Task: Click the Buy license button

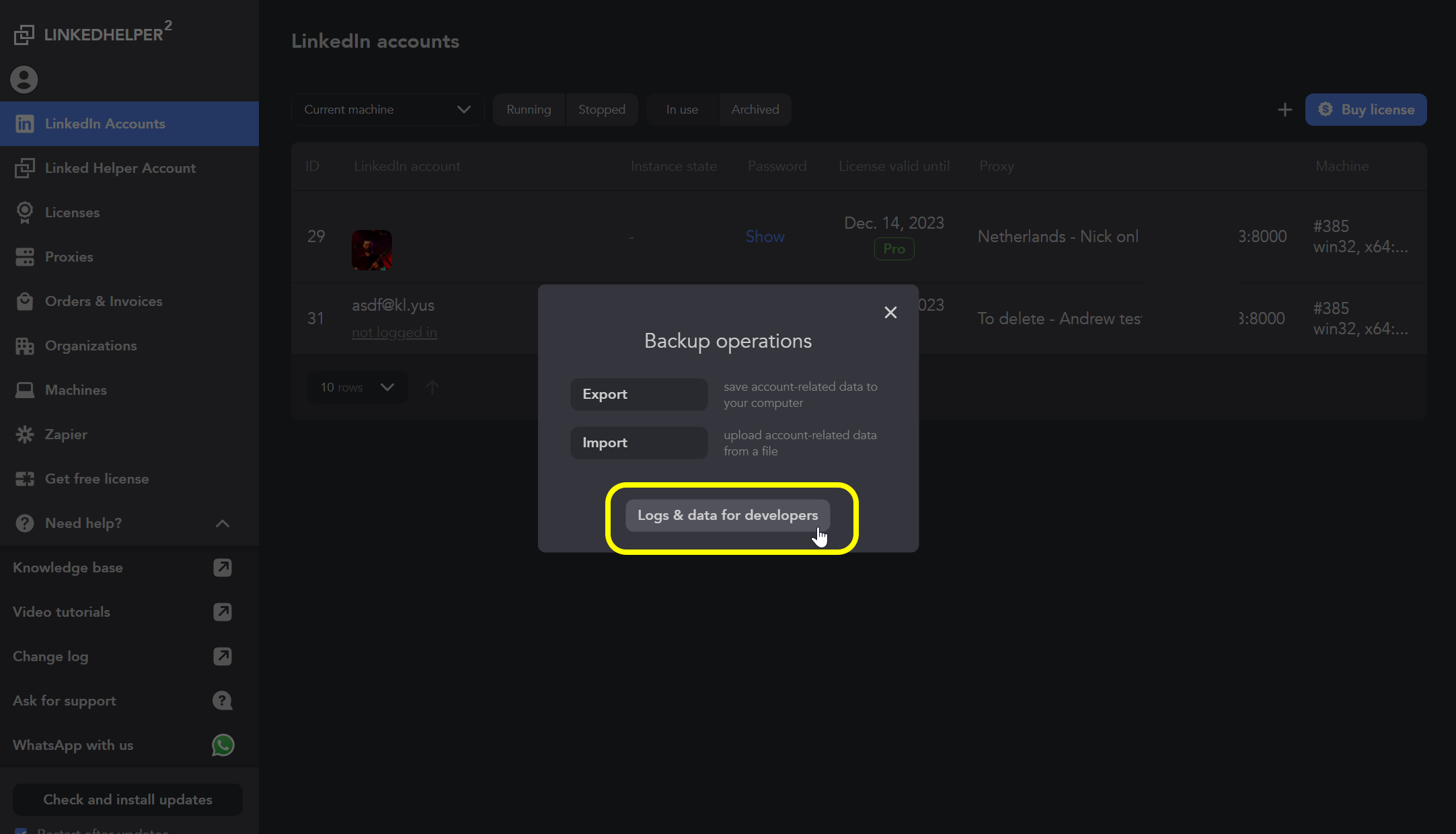Action: click(x=1366, y=110)
